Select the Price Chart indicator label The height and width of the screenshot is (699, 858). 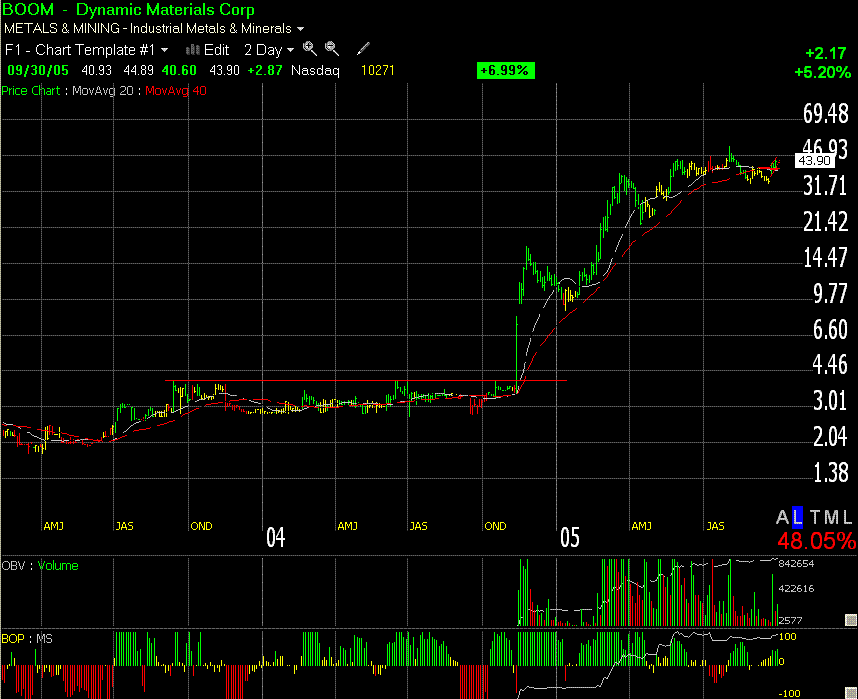[x=30, y=90]
